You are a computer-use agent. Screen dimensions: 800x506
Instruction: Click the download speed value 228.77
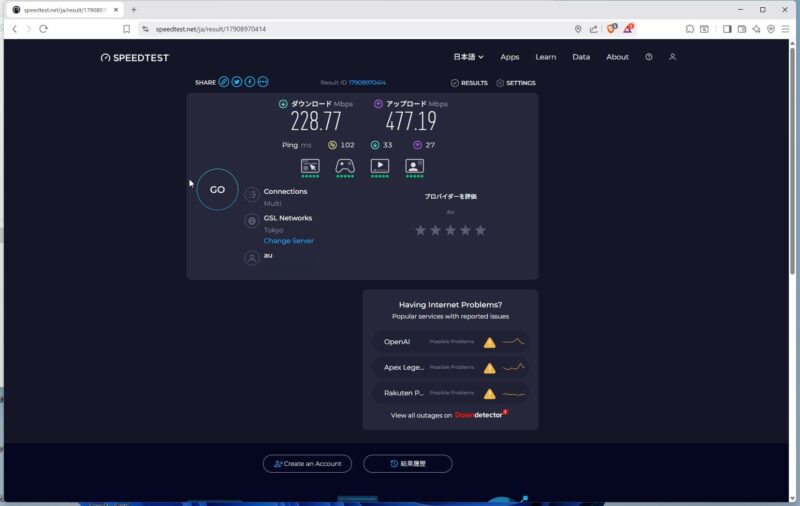316,121
